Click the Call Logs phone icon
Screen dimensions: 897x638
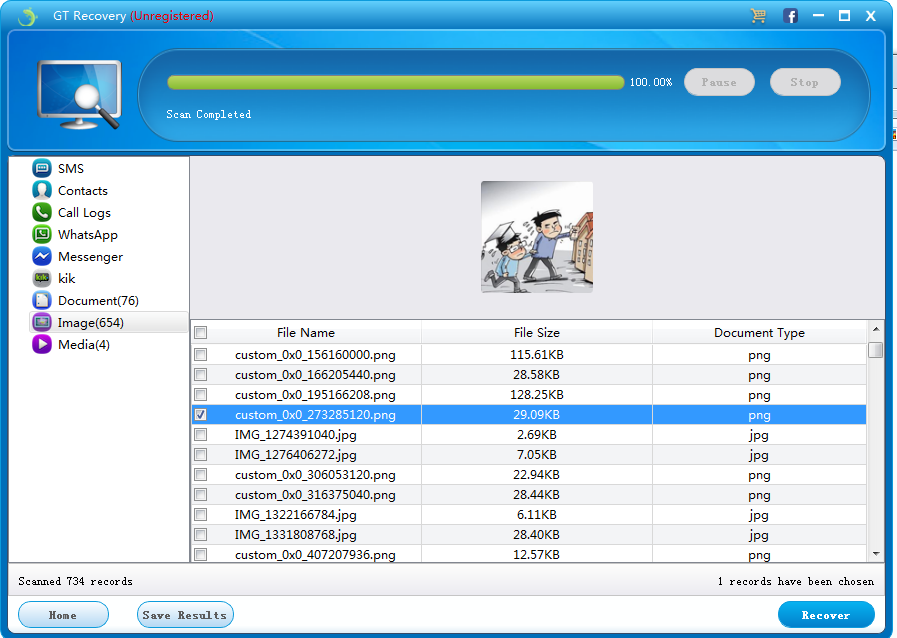(x=42, y=212)
